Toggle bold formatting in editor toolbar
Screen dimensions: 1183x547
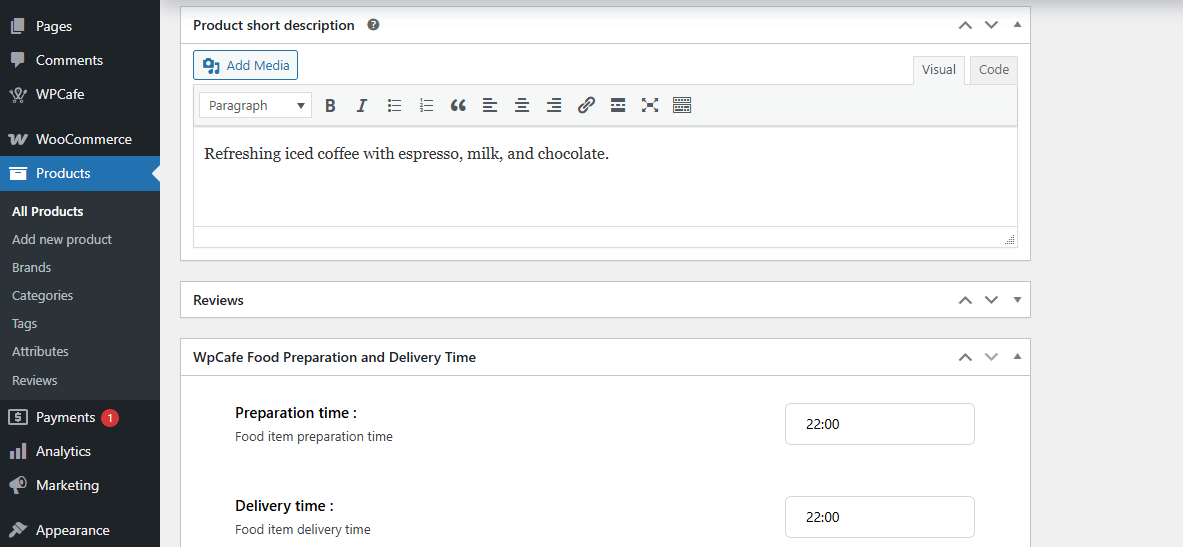pos(330,105)
